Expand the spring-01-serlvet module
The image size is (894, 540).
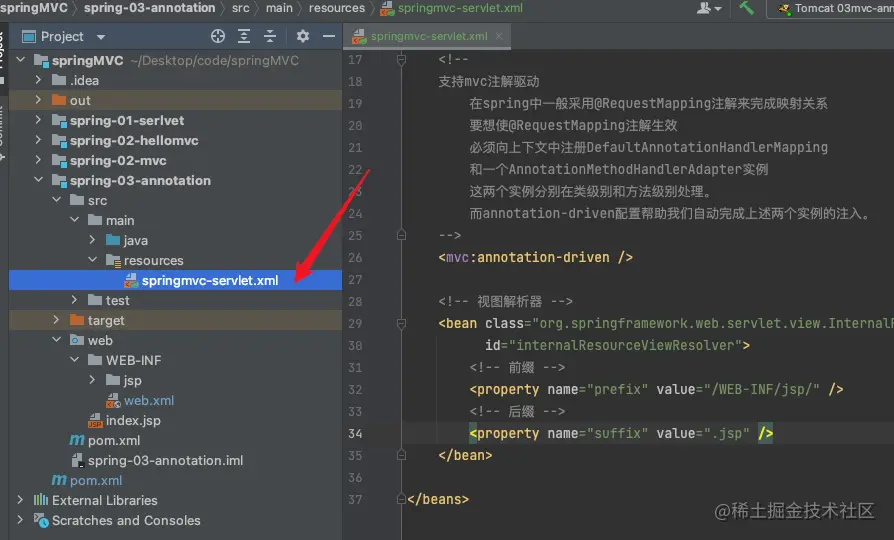click(x=38, y=120)
